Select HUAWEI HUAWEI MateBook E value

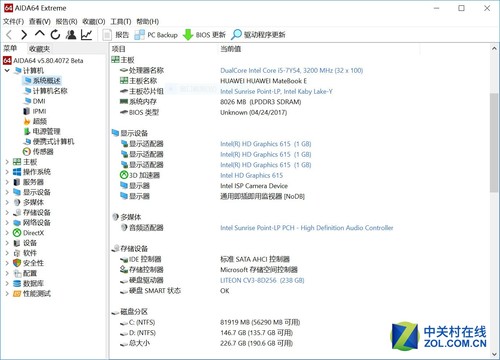[264, 81]
